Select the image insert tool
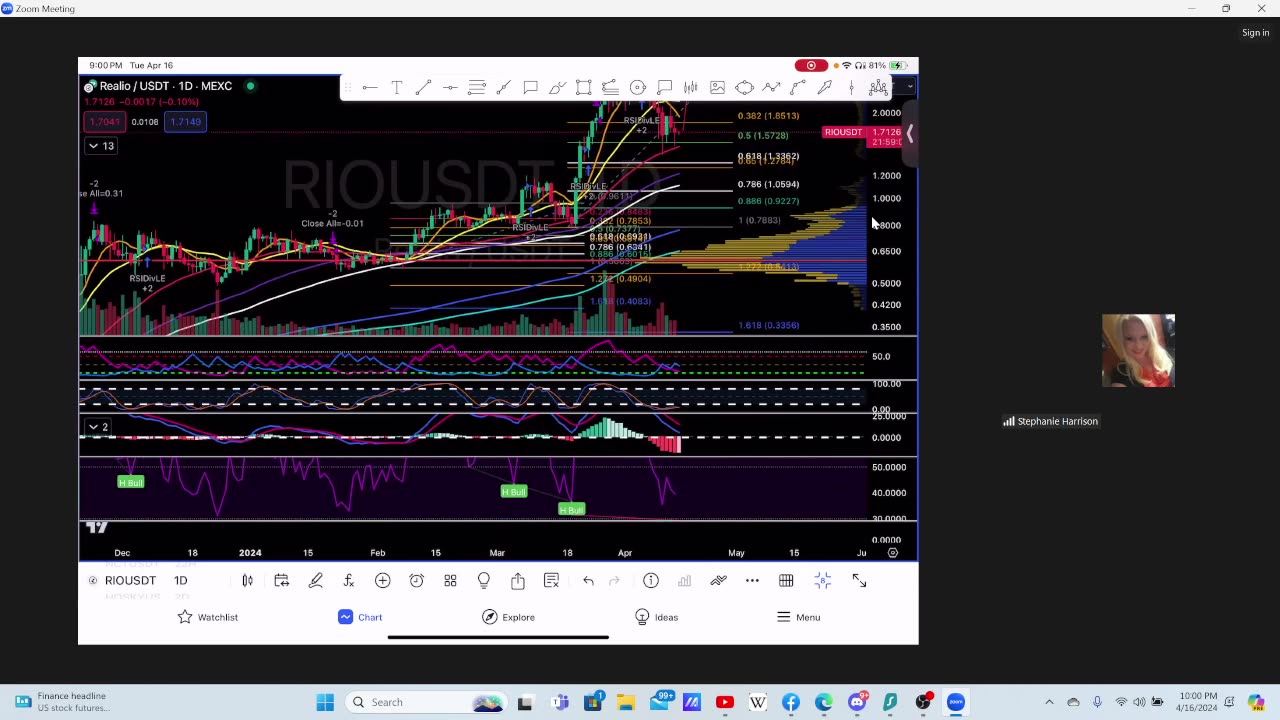 coord(717,88)
